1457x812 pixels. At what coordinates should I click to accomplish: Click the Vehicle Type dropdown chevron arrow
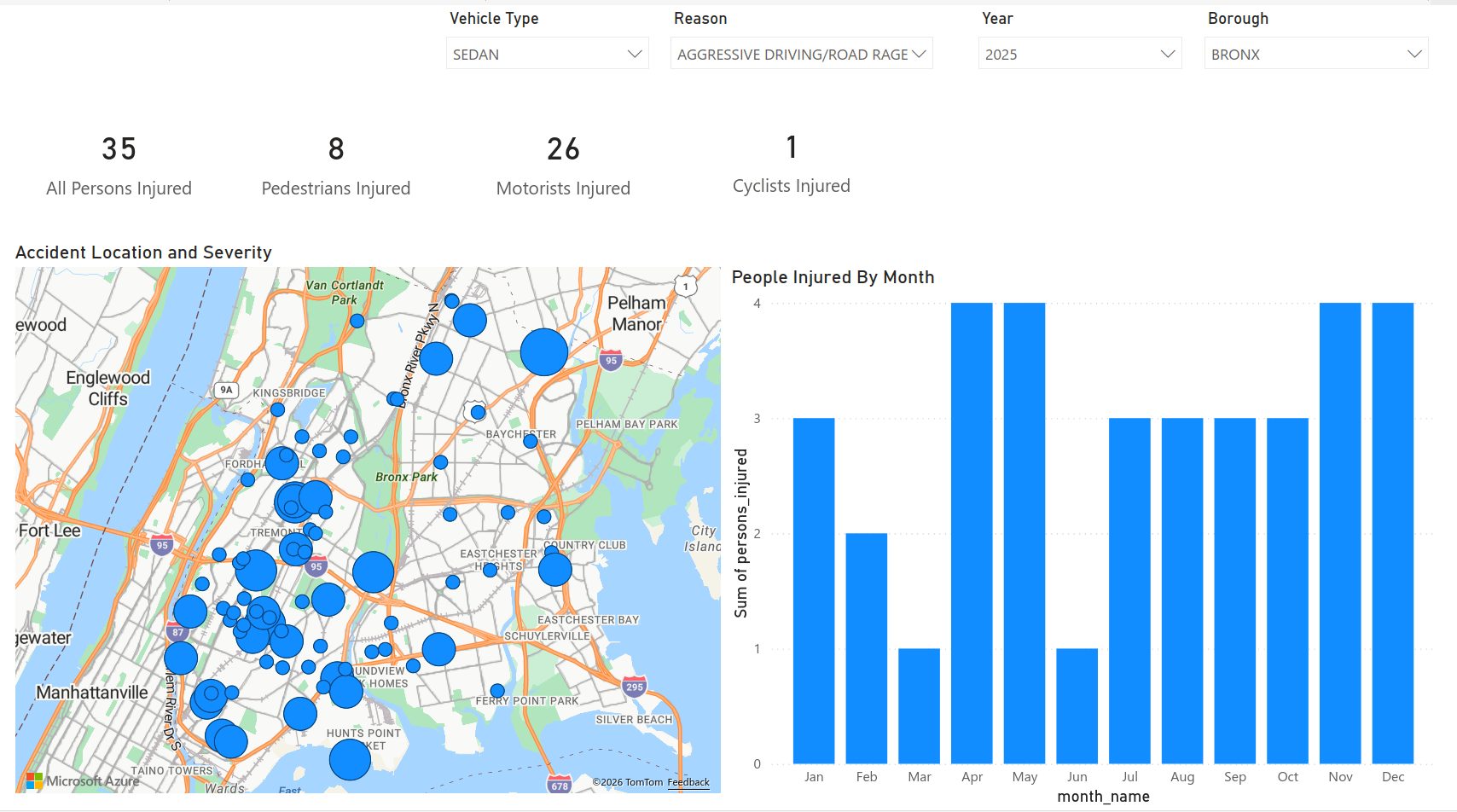tap(635, 54)
